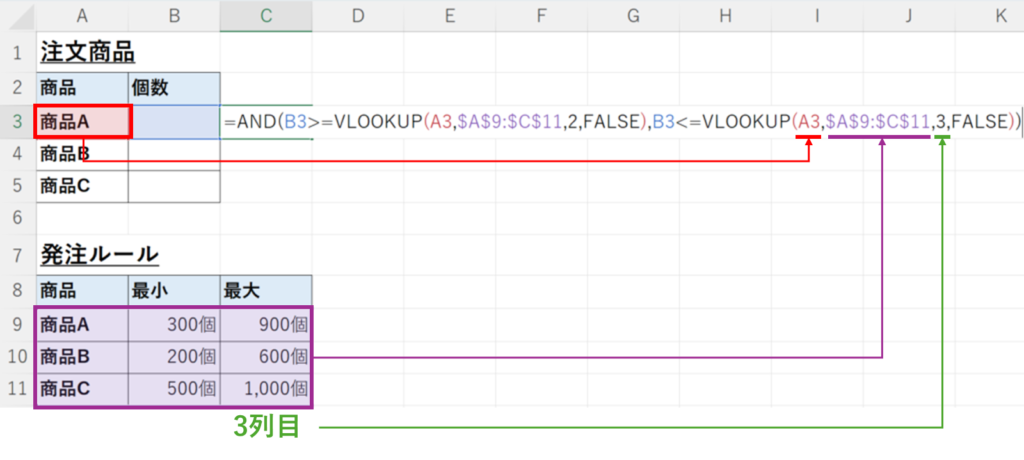Select row 9 header
This screenshot has width=1024, height=460.
(18, 323)
